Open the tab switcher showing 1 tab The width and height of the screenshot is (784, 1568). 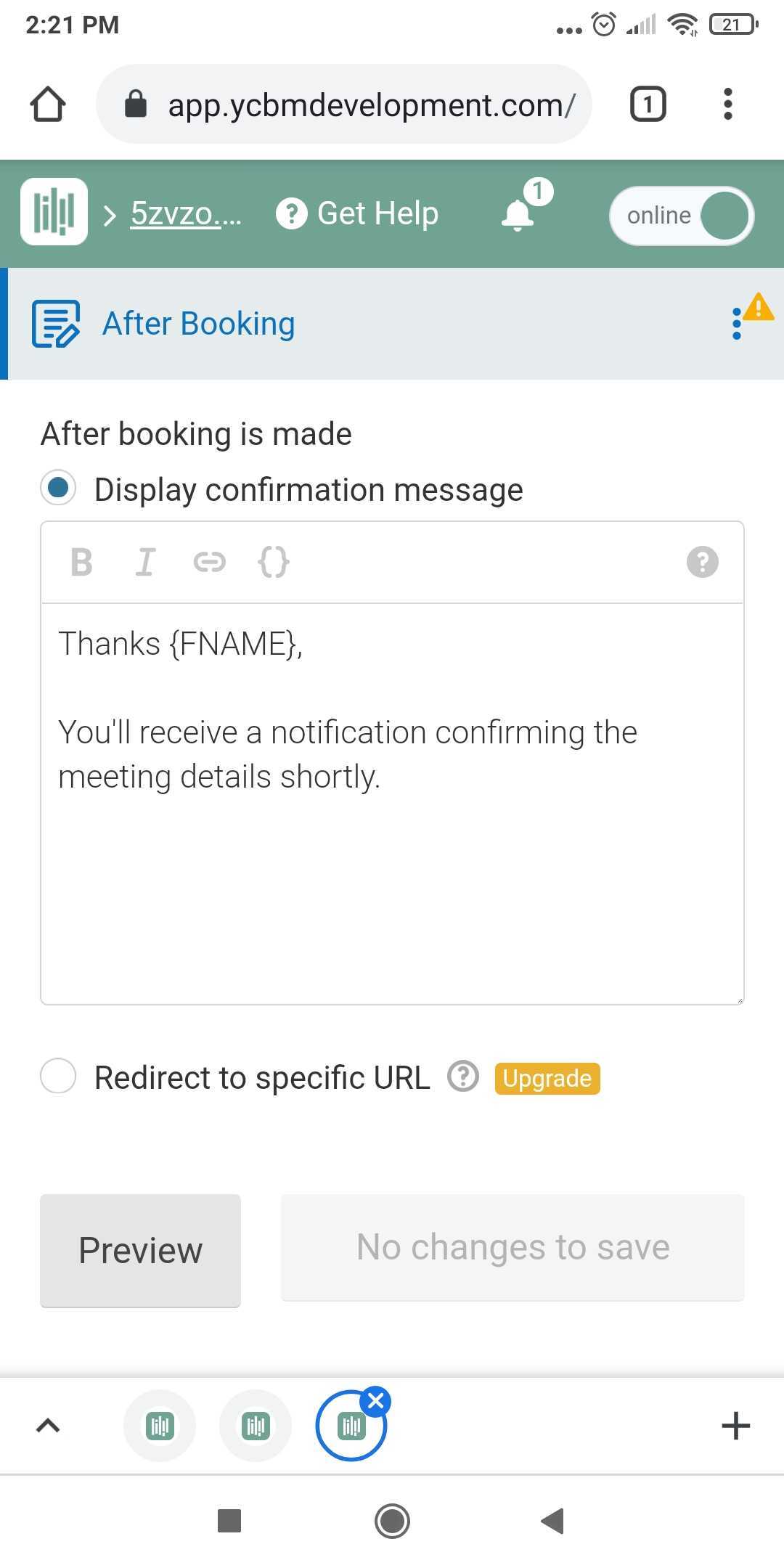[x=648, y=104]
